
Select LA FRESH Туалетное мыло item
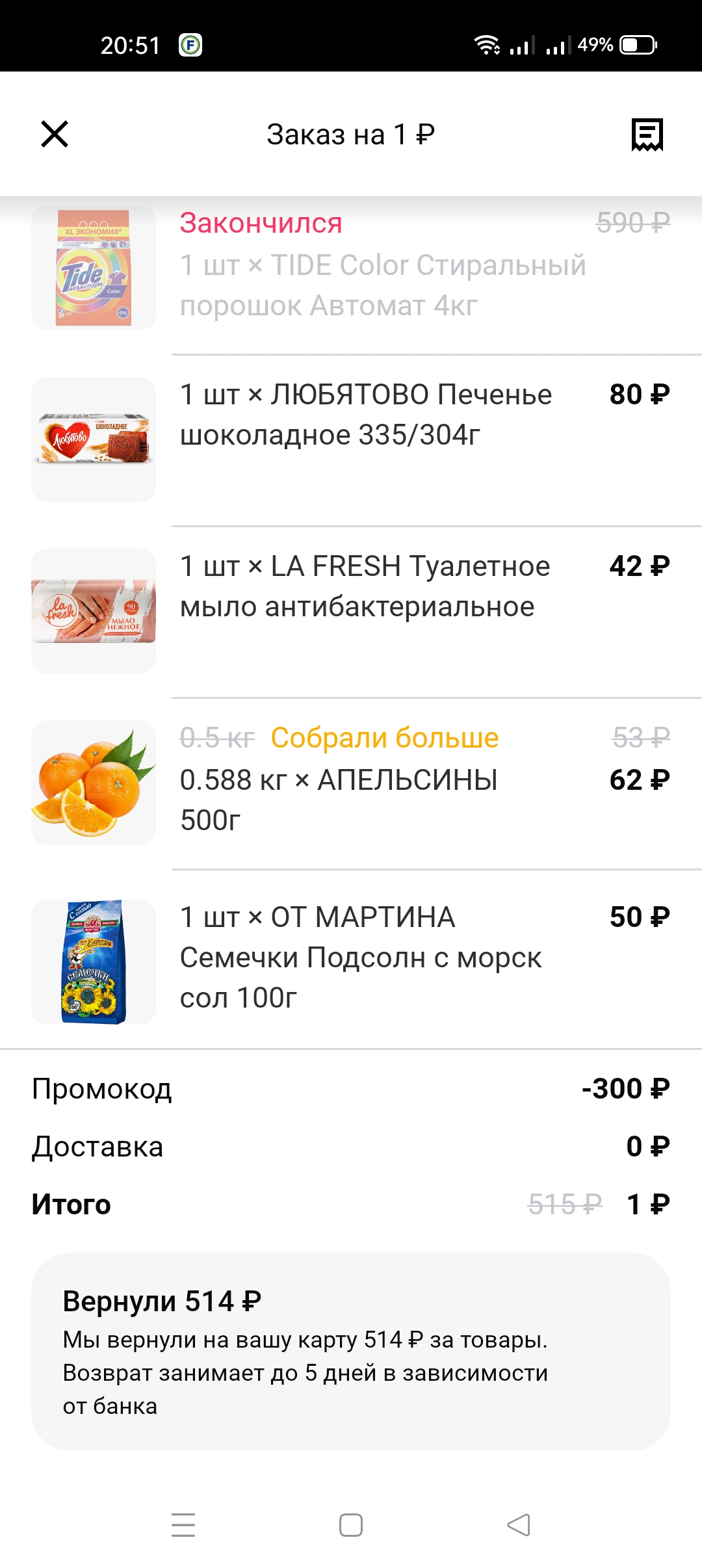365,586
